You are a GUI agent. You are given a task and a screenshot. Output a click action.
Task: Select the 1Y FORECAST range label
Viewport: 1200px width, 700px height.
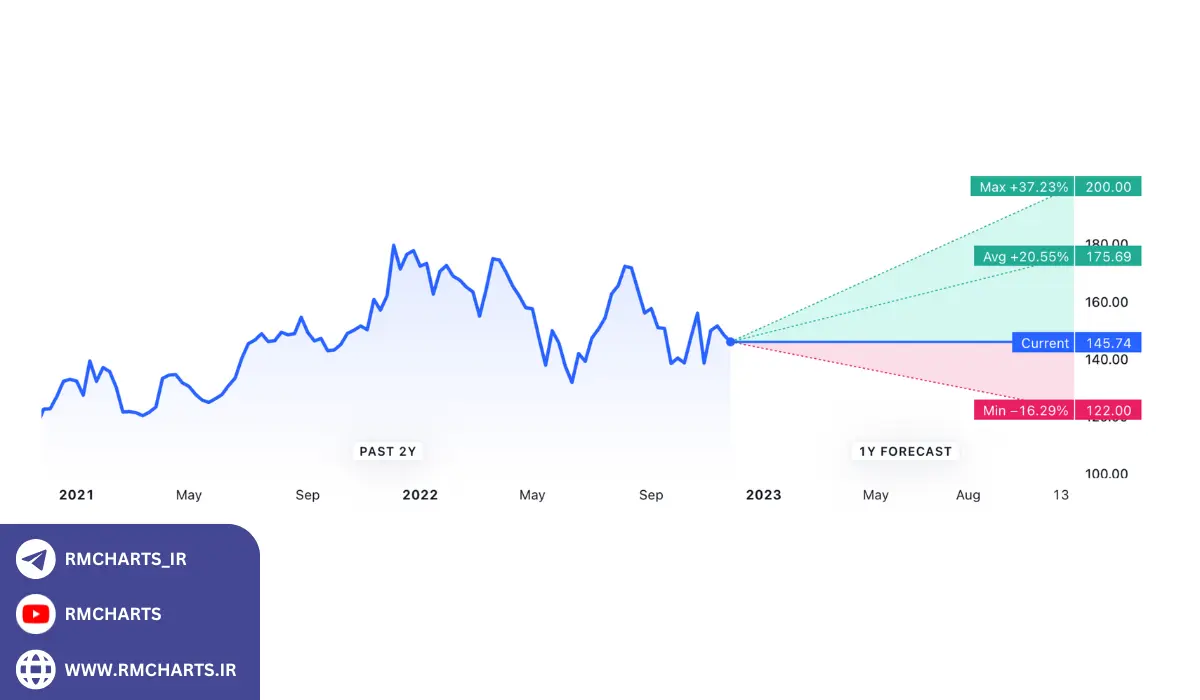click(x=905, y=452)
